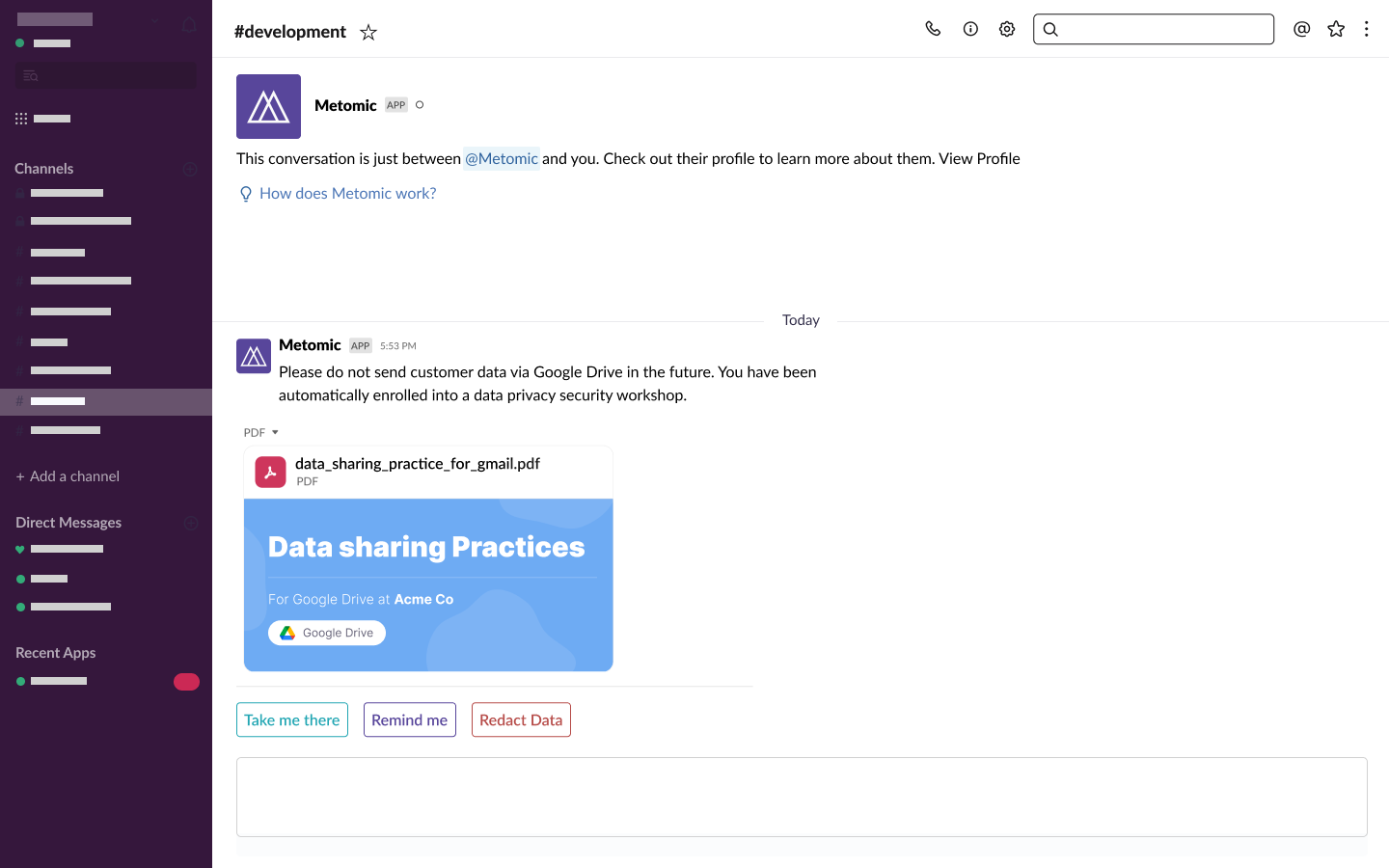Open the PDF dropdown above the file
This screenshot has width=1389, height=868.
pos(260,432)
